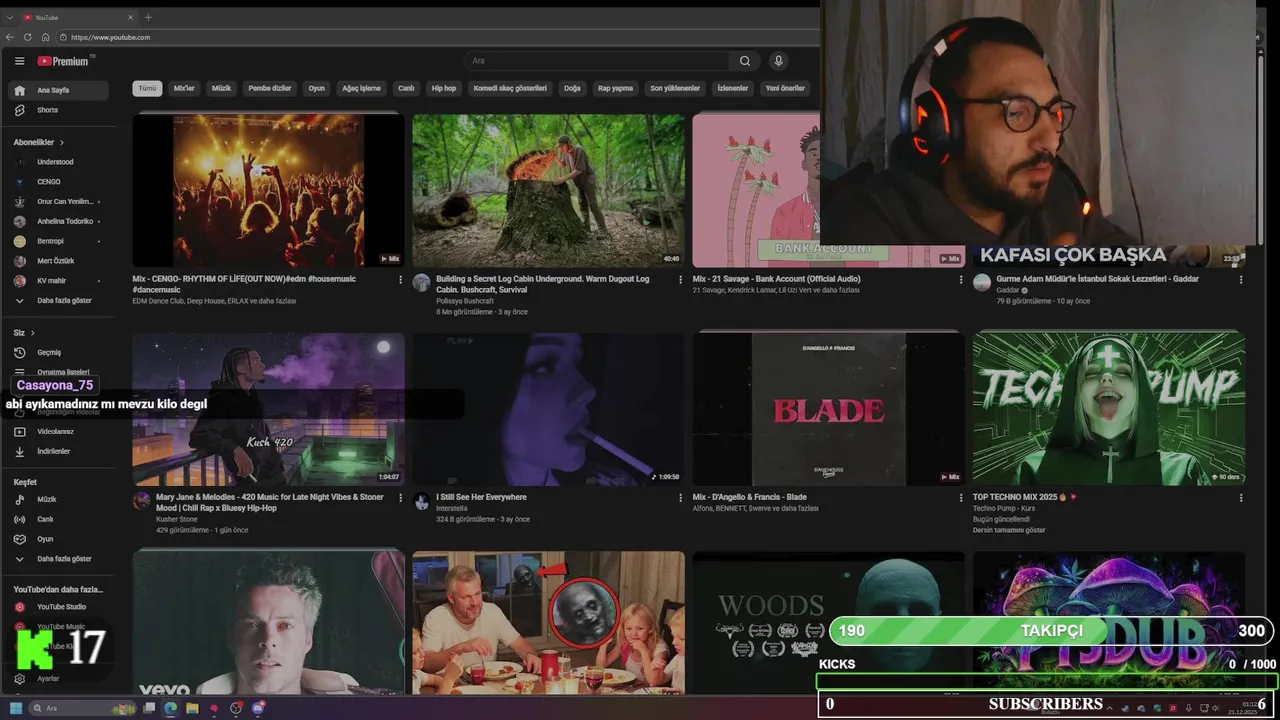The width and height of the screenshot is (1280, 720).
Task: Open options for TOP TECHNO MIX 2025
Action: [1241, 498]
